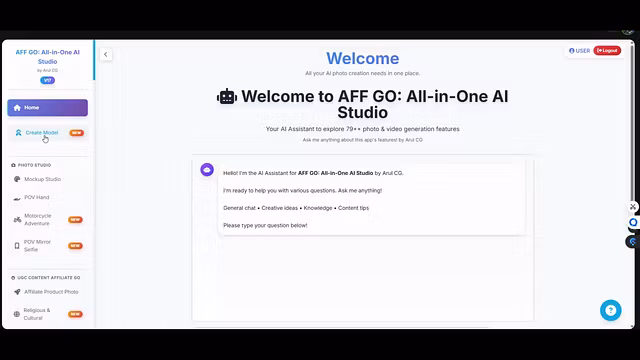Click the hand icon beside POV Hand
Viewport: 640px width, 360px height.
[x=17, y=198]
